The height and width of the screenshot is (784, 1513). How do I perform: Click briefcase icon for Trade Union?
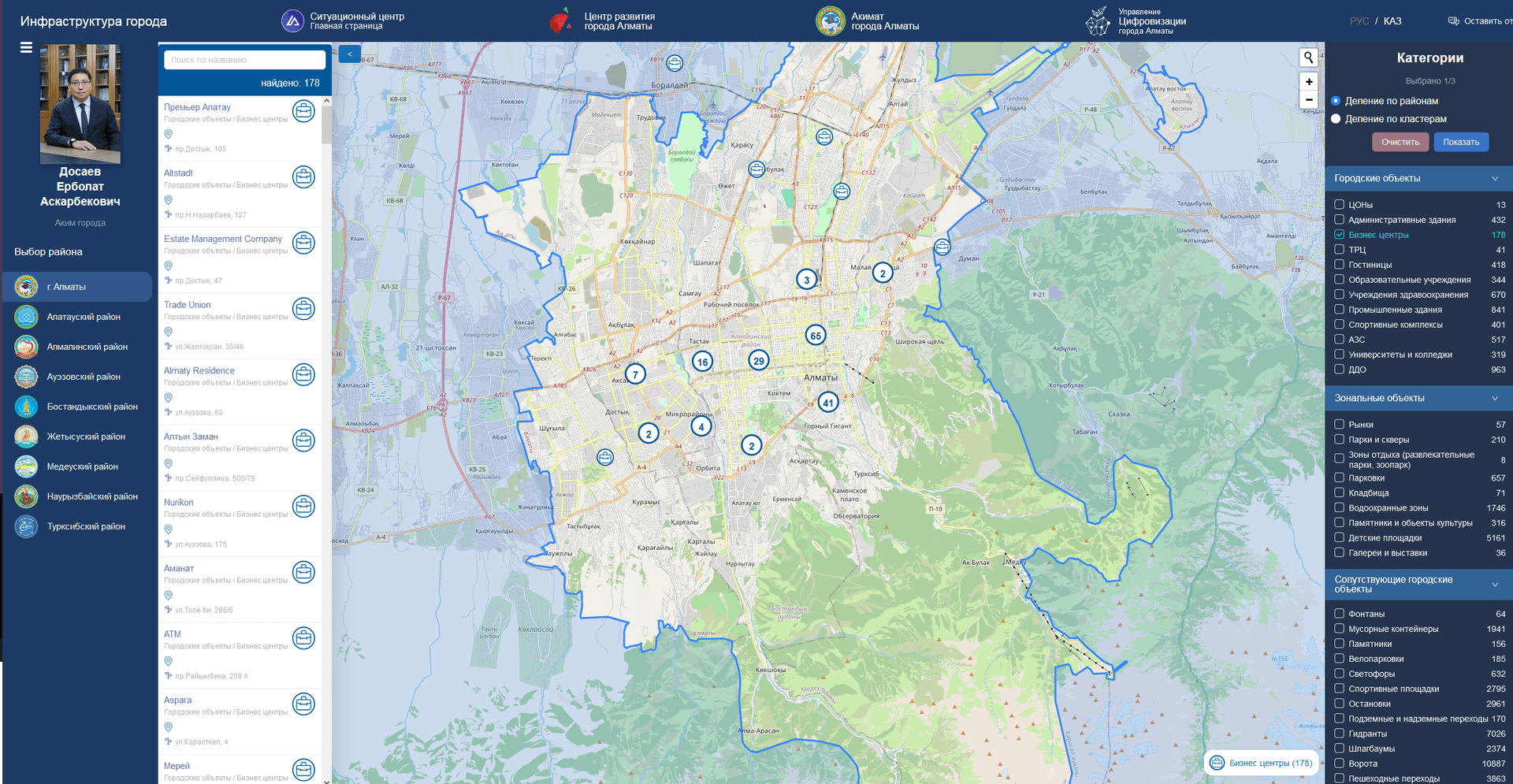coord(303,309)
